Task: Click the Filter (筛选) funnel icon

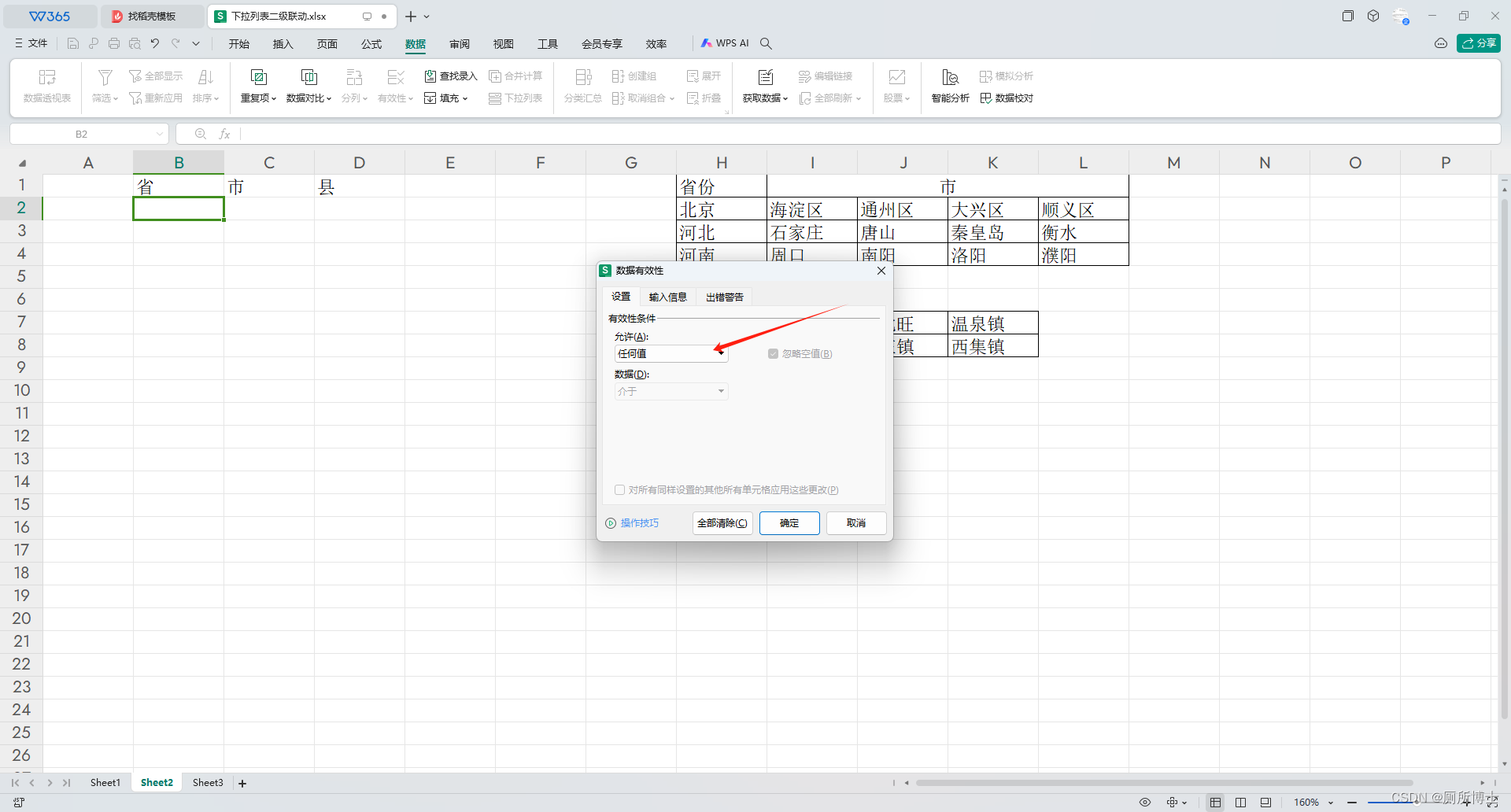Action: [x=105, y=77]
